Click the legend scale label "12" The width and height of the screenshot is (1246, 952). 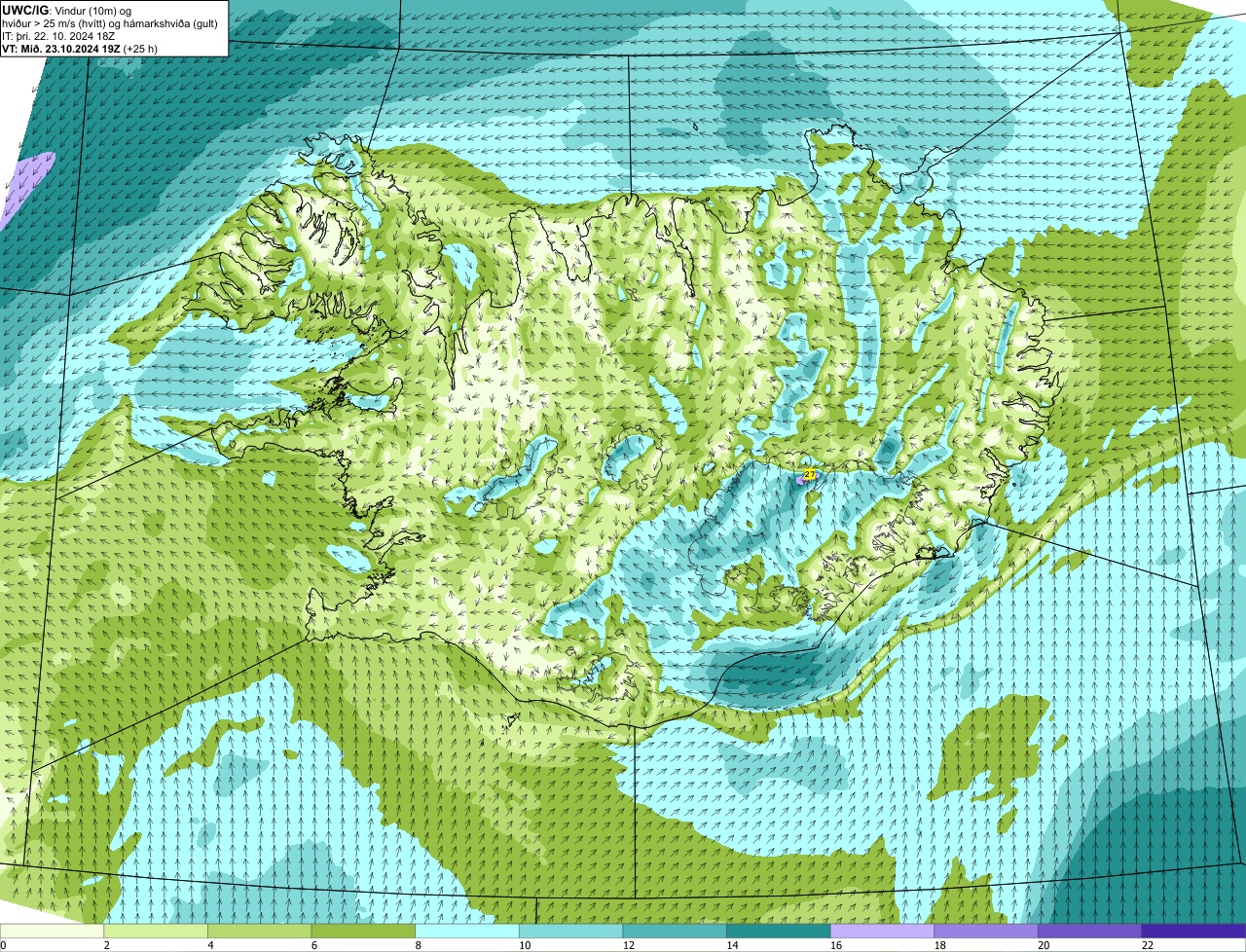click(629, 945)
